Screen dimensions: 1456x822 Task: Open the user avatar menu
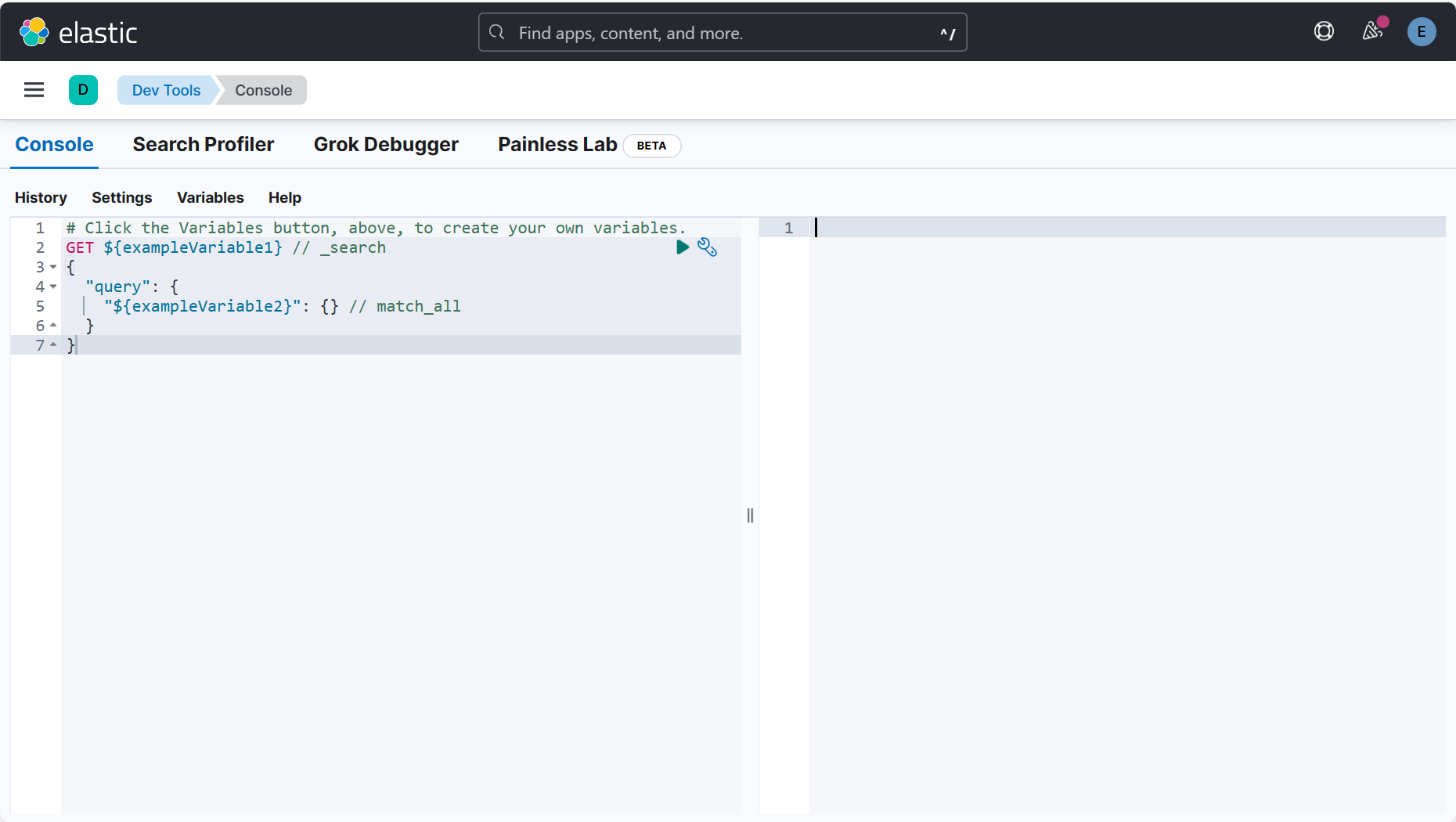1422,32
